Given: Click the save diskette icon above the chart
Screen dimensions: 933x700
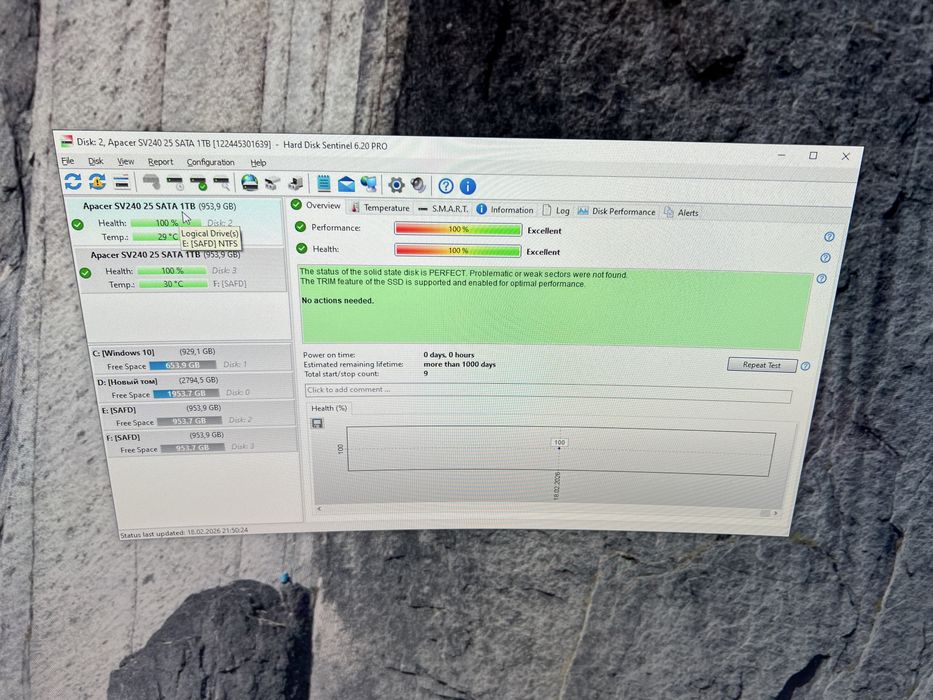Looking at the screenshot, I should click(318, 423).
